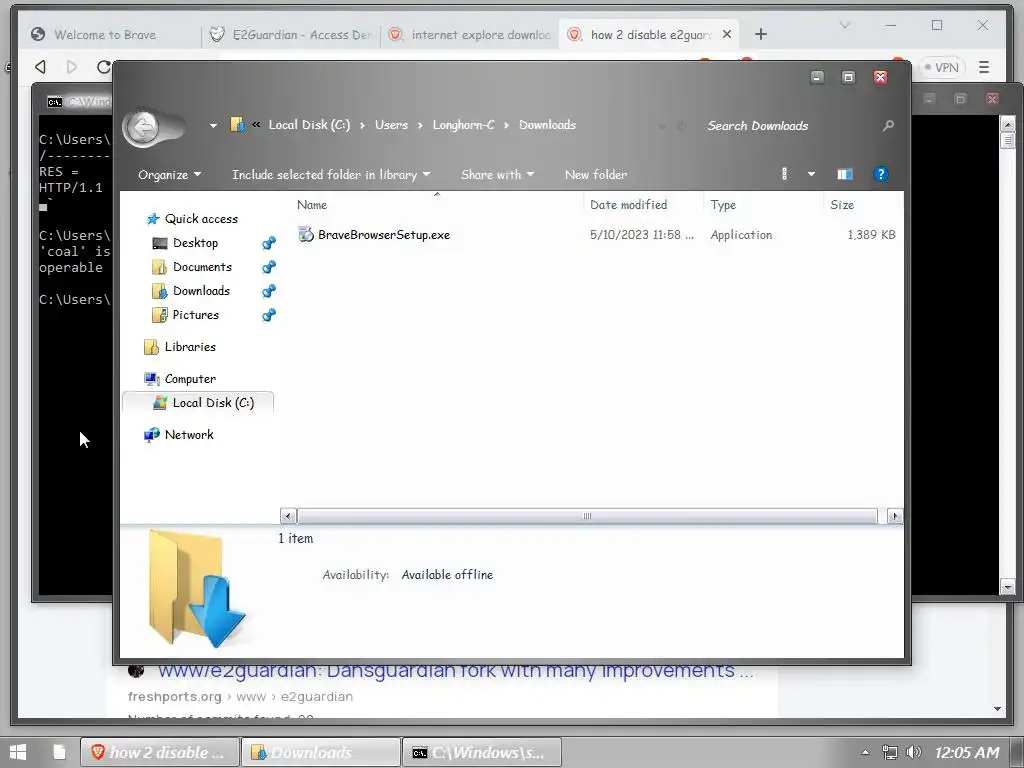
Task: Close the how 2 disable e2guardian tab
Action: pos(726,35)
